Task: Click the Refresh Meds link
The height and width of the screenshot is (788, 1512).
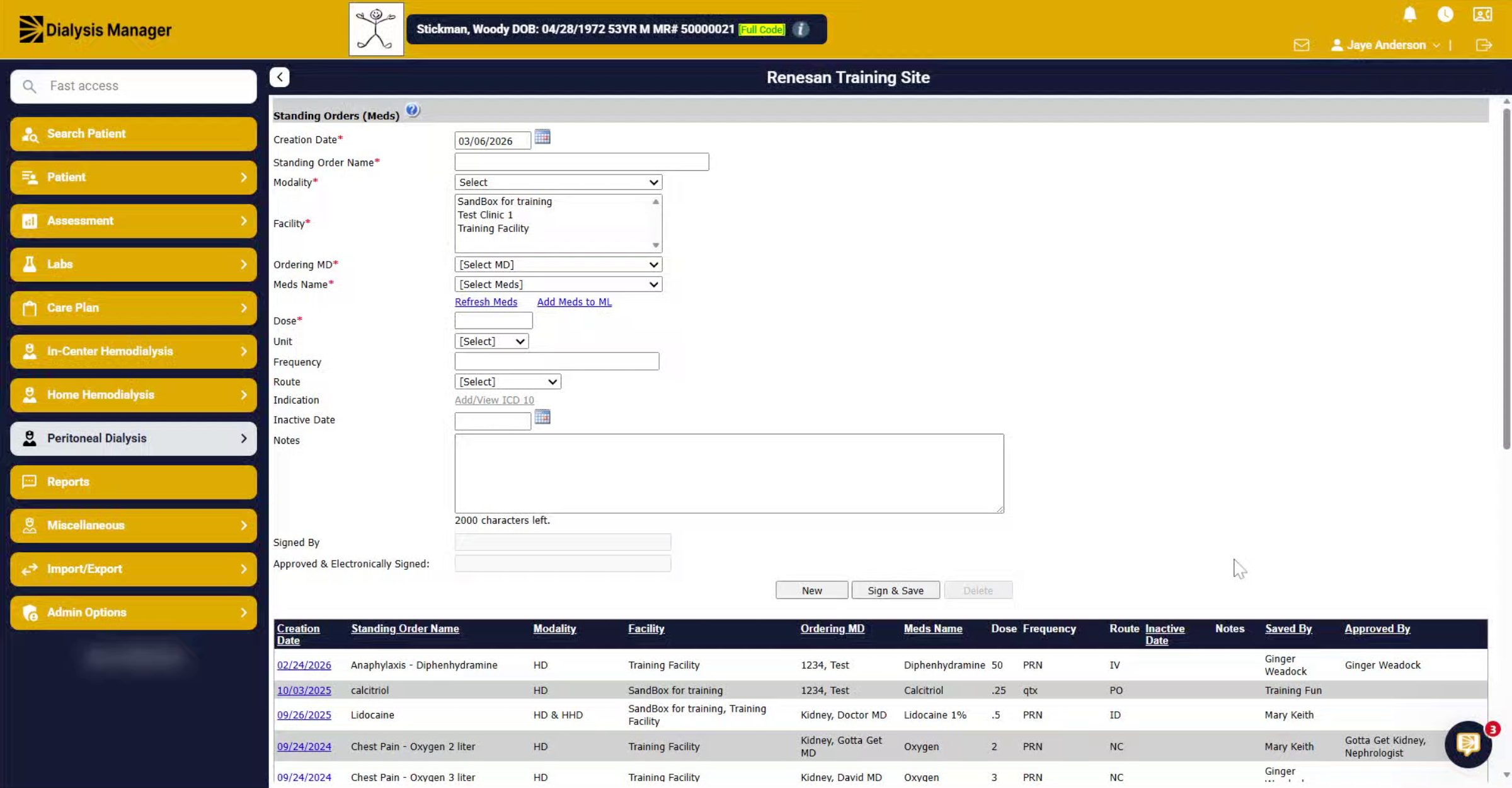Action: 486,302
